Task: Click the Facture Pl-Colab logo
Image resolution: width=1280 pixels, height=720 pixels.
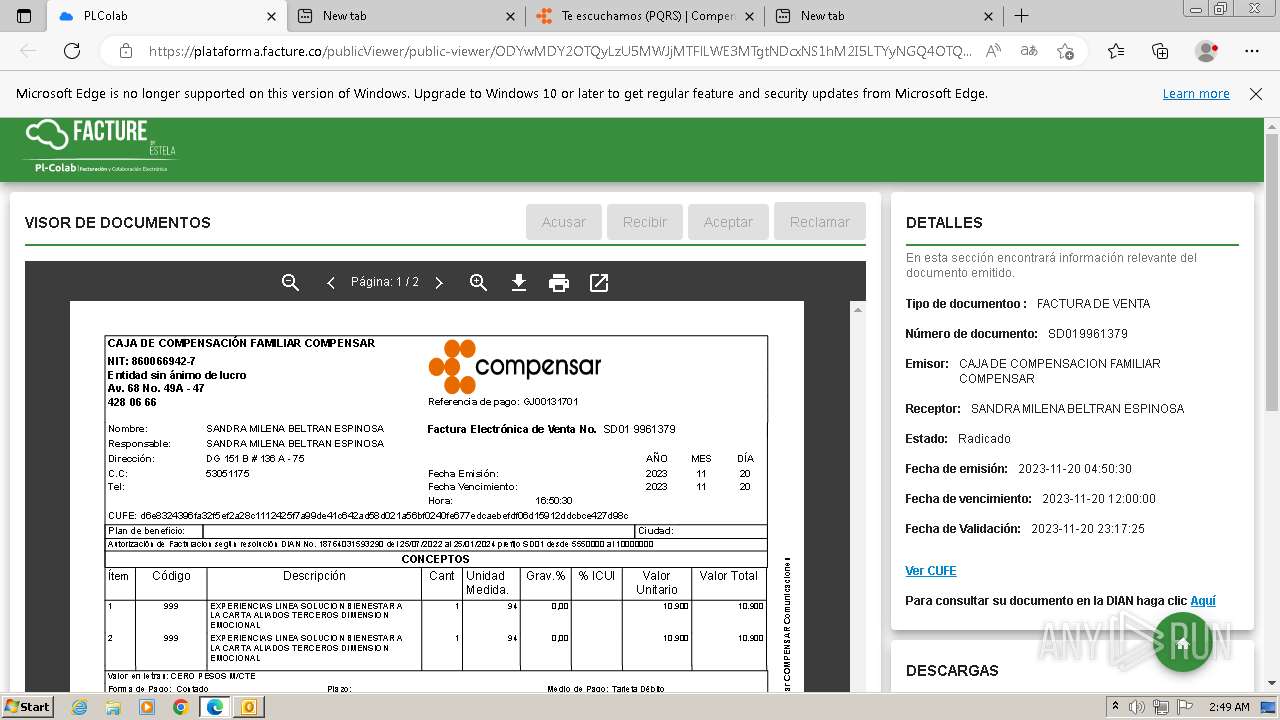Action: coord(100,146)
